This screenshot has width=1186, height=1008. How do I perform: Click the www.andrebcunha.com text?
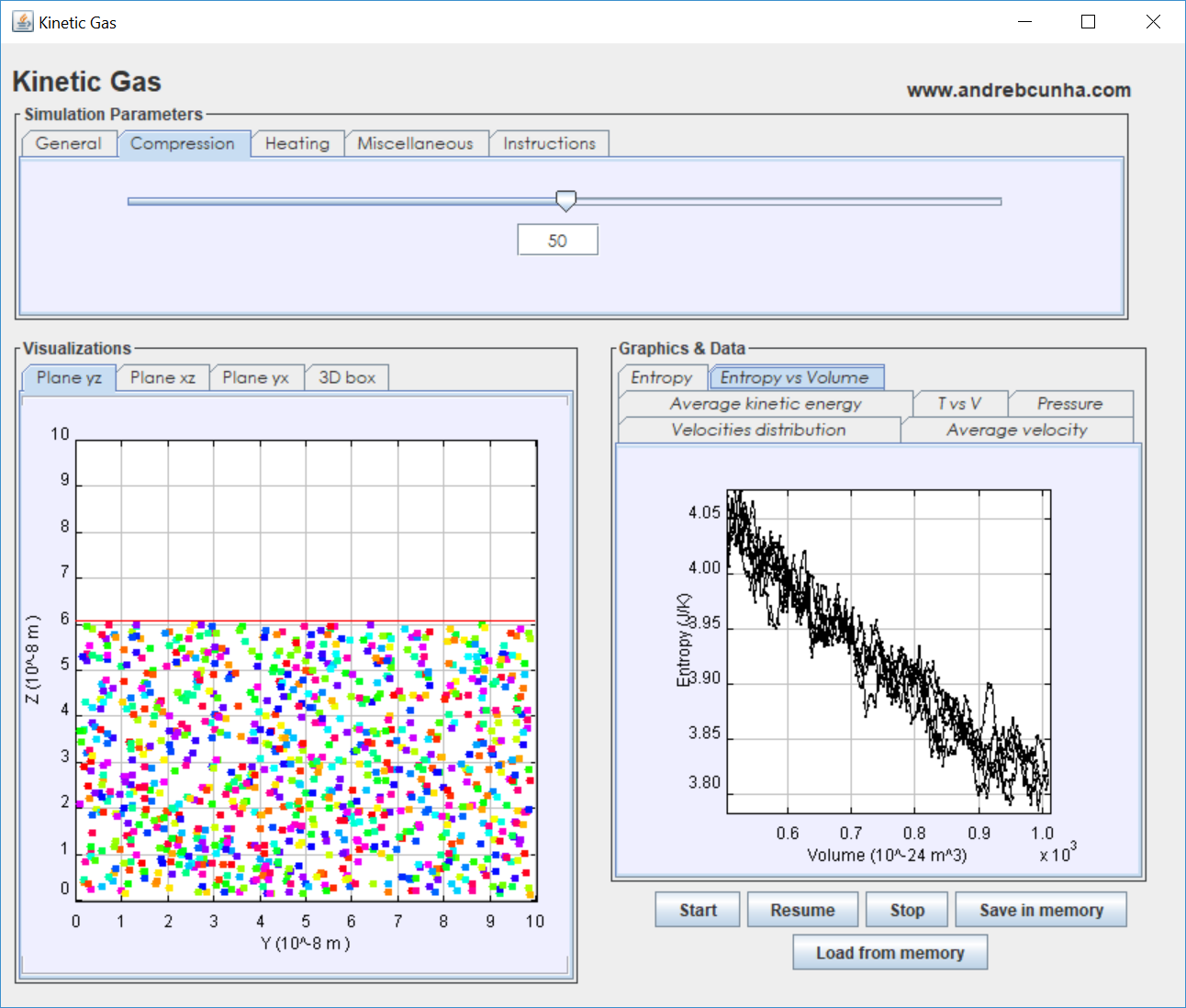click(x=1019, y=90)
